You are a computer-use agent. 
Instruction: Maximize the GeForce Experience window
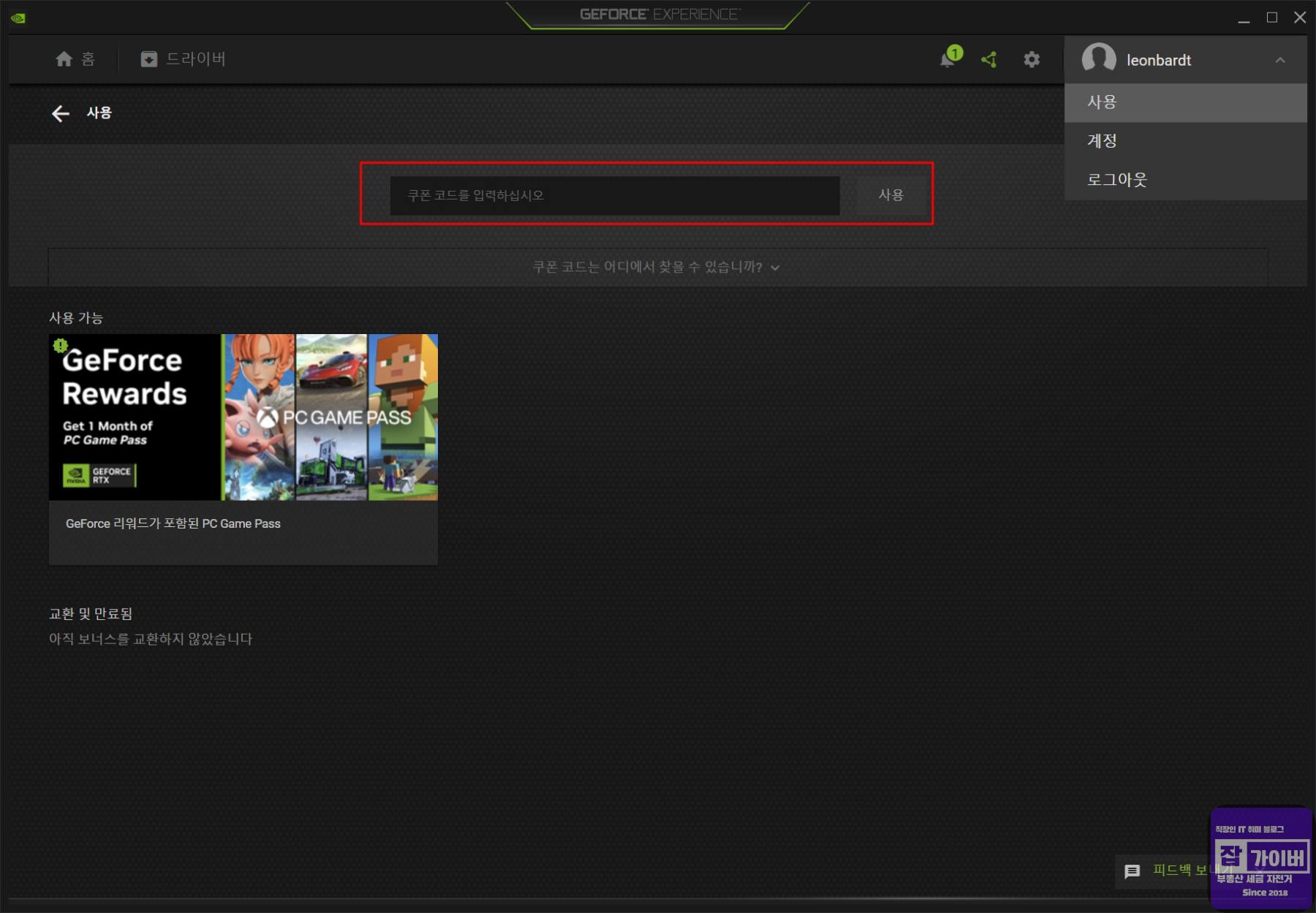click(x=1272, y=18)
